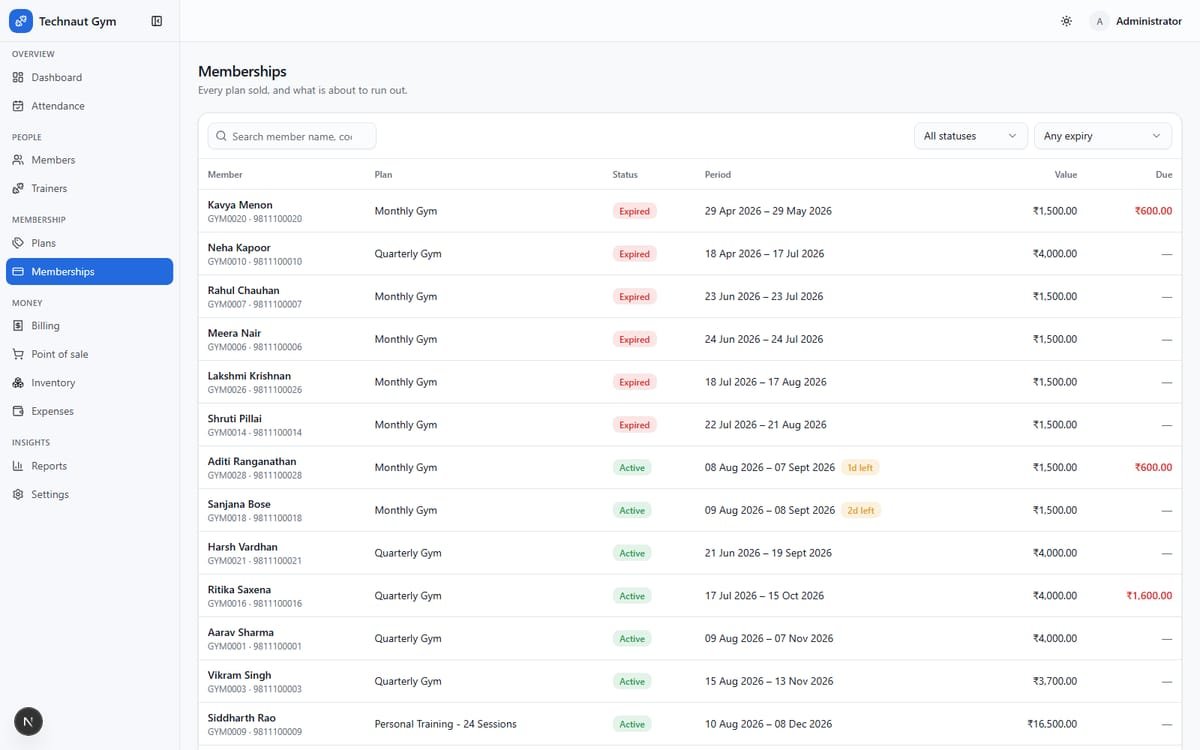
Task: Click Ritika Saxena's ₹1,600.00 due amount
Action: [1149, 596]
